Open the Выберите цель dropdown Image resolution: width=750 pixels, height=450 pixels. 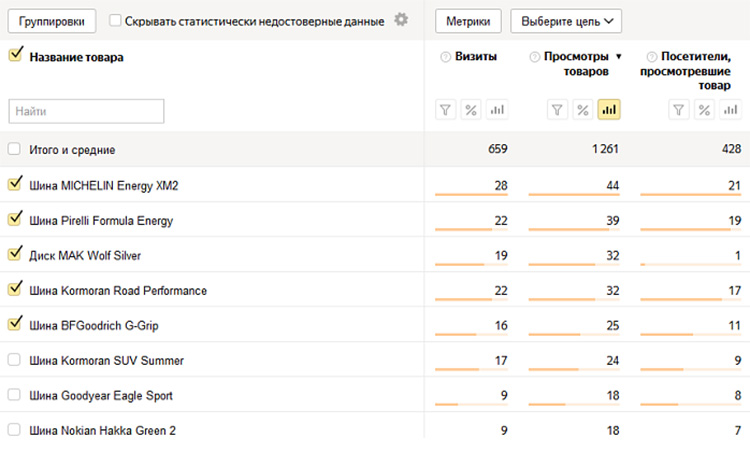(x=565, y=20)
